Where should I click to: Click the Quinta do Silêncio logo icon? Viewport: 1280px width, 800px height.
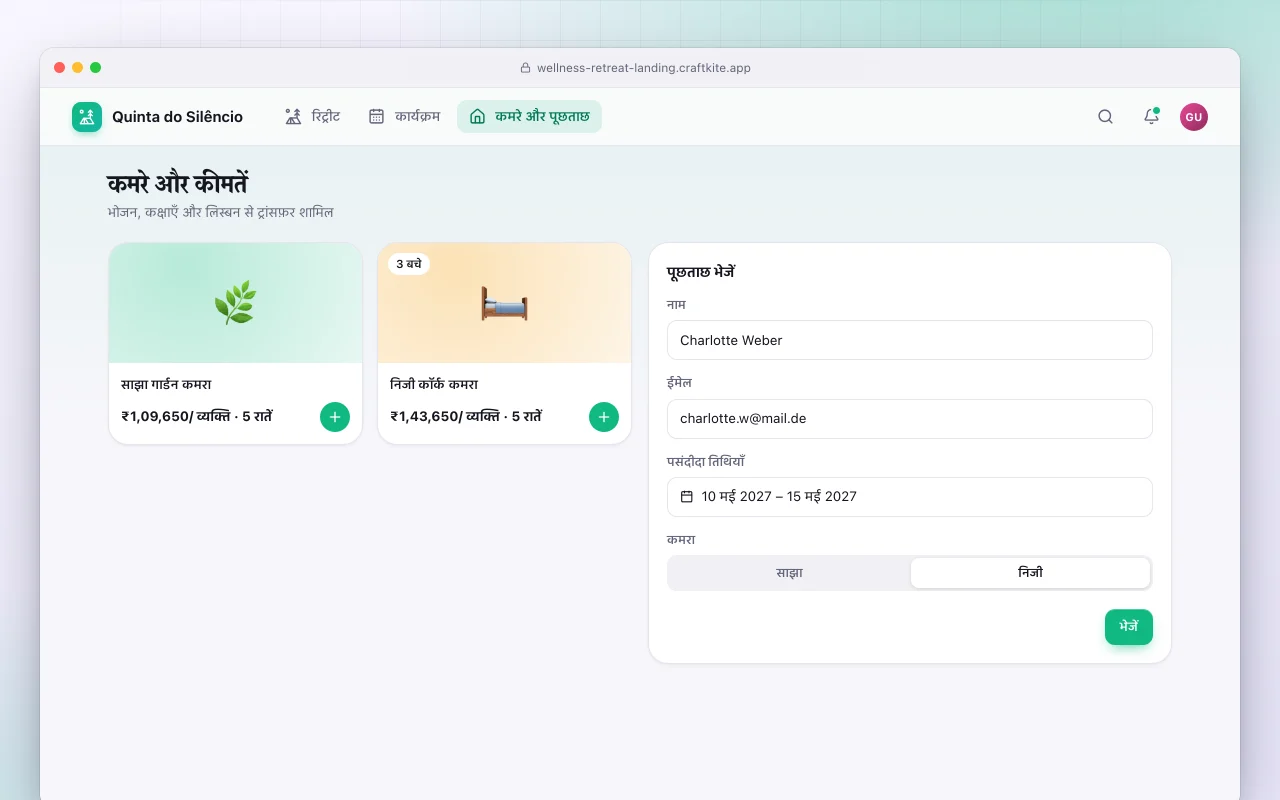coord(87,117)
